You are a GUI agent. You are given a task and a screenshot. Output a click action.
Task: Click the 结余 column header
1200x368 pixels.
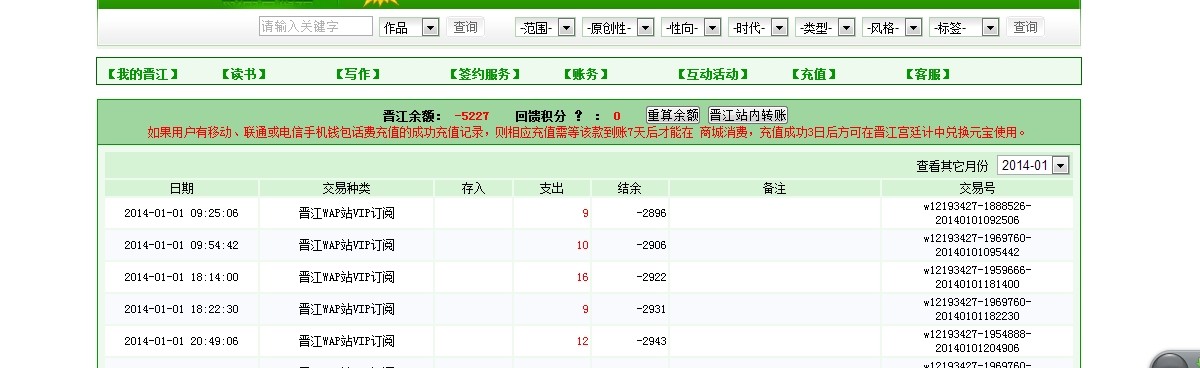click(630, 188)
